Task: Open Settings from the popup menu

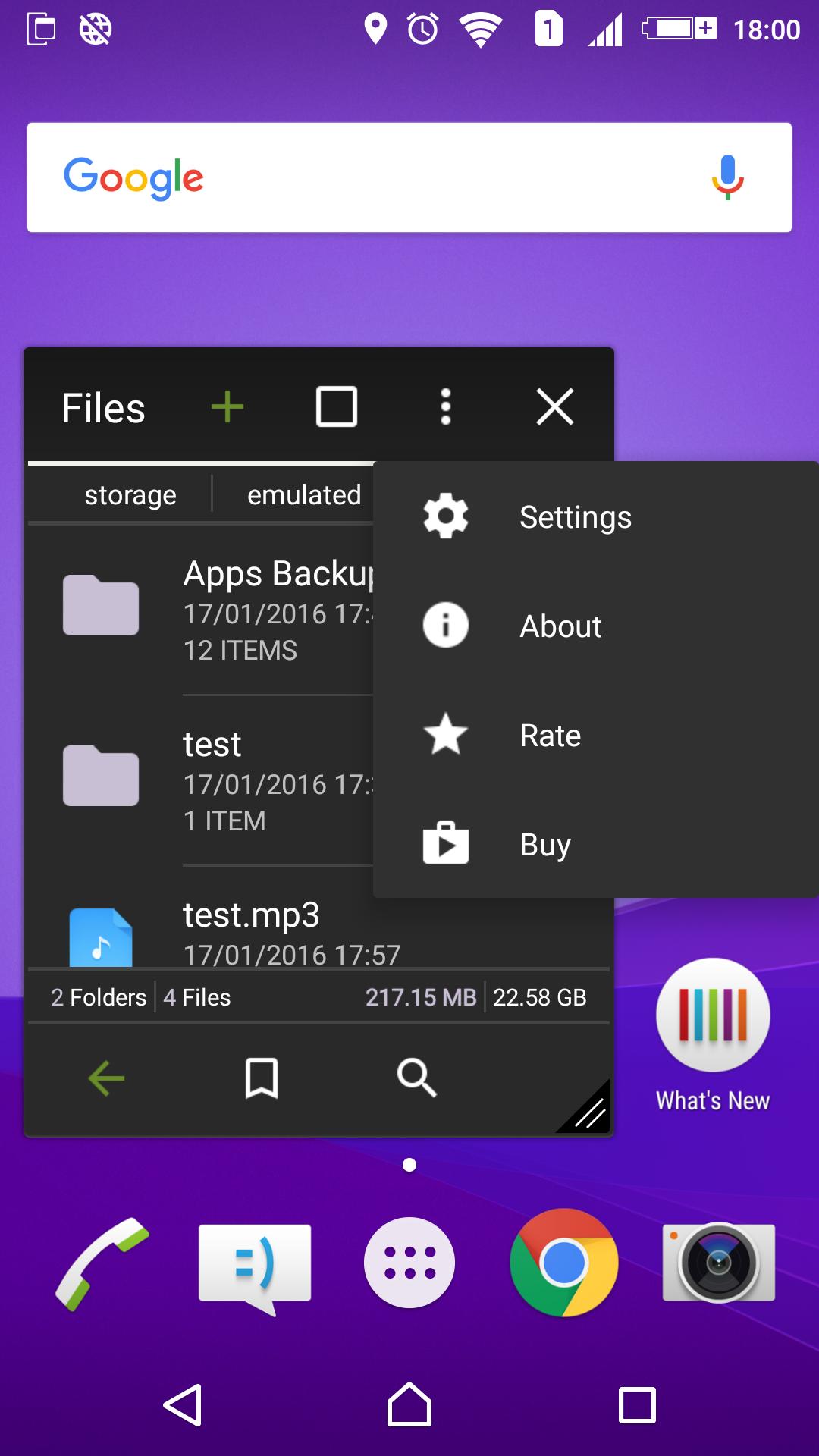Action: pyautogui.click(x=575, y=517)
